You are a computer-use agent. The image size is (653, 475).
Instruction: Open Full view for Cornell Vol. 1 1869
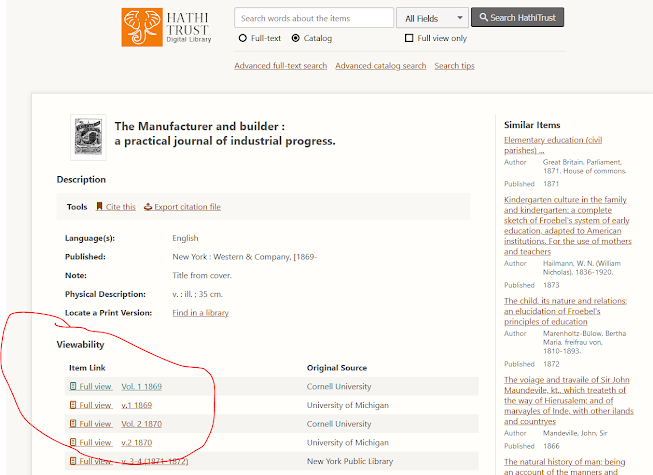pyautogui.click(x=95, y=387)
